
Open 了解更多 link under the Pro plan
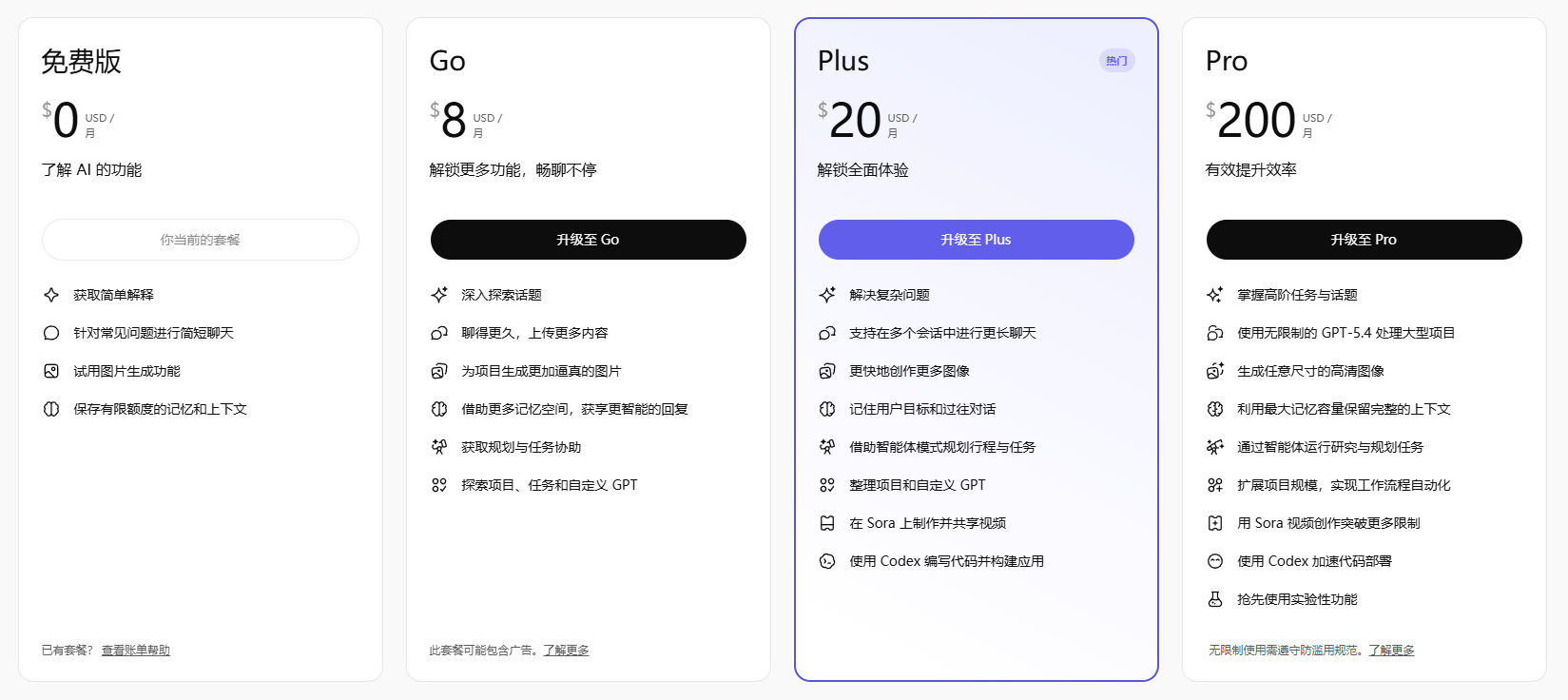[1391, 651]
